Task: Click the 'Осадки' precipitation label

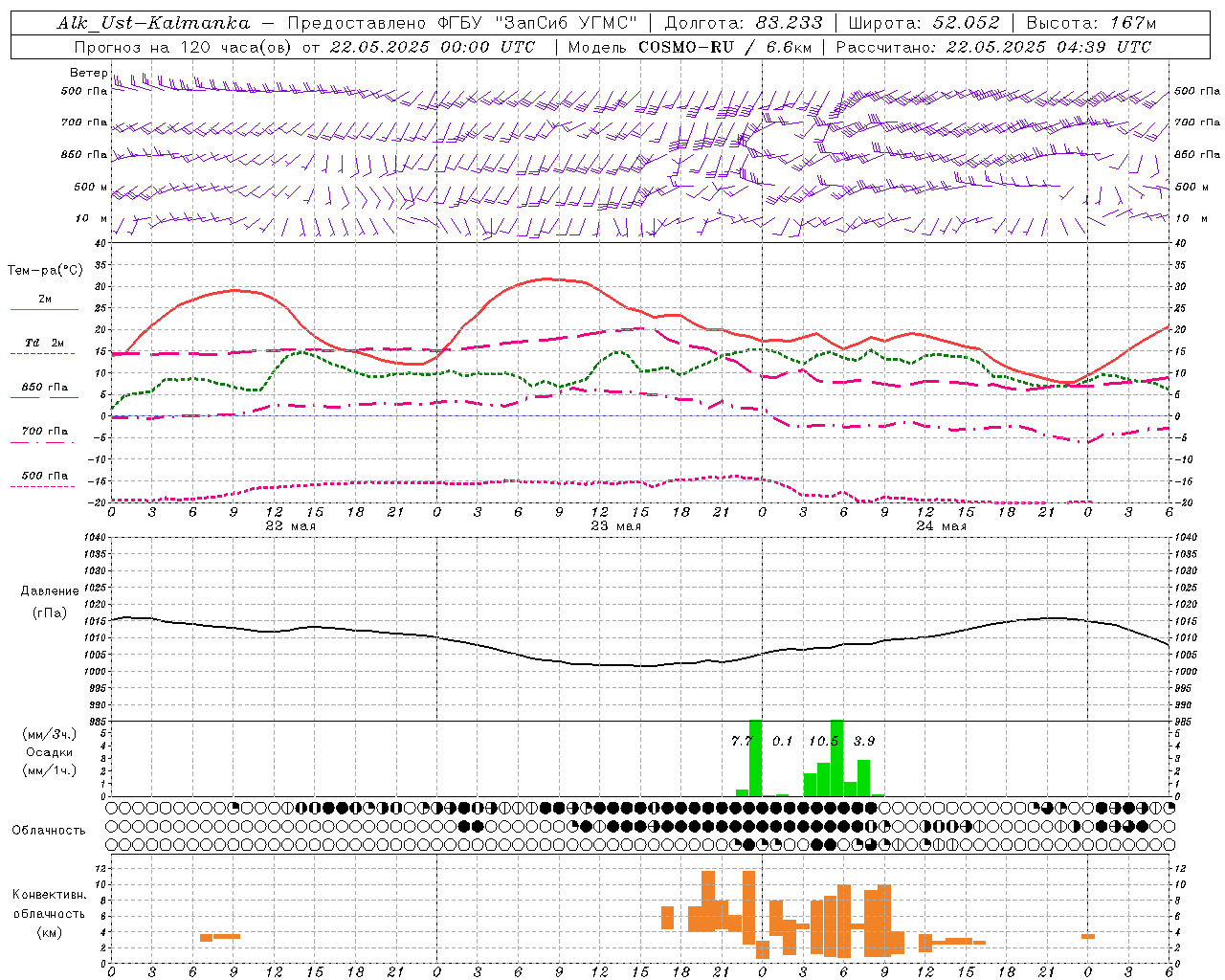Action: click(x=50, y=752)
